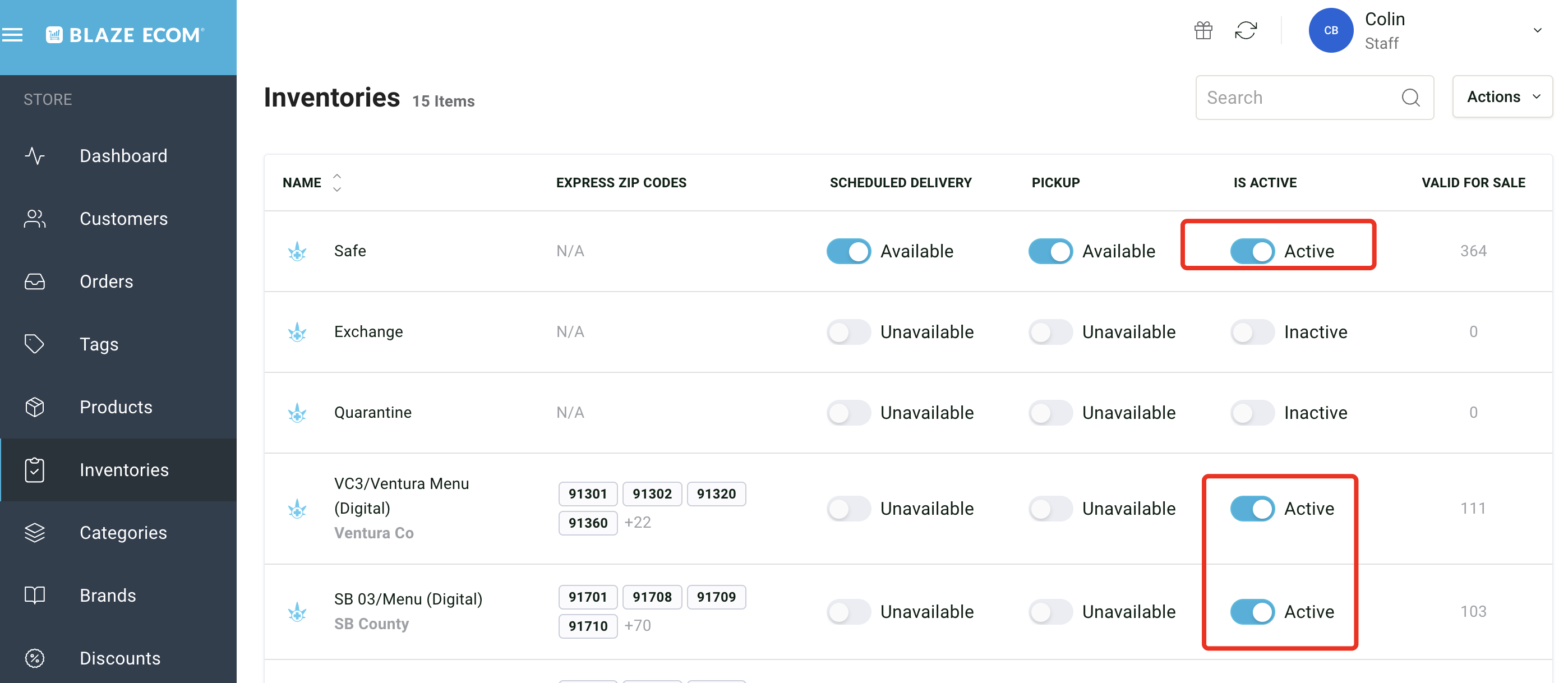The image size is (1568, 683).
Task: Open the Inventories sidebar entry
Action: (x=124, y=469)
